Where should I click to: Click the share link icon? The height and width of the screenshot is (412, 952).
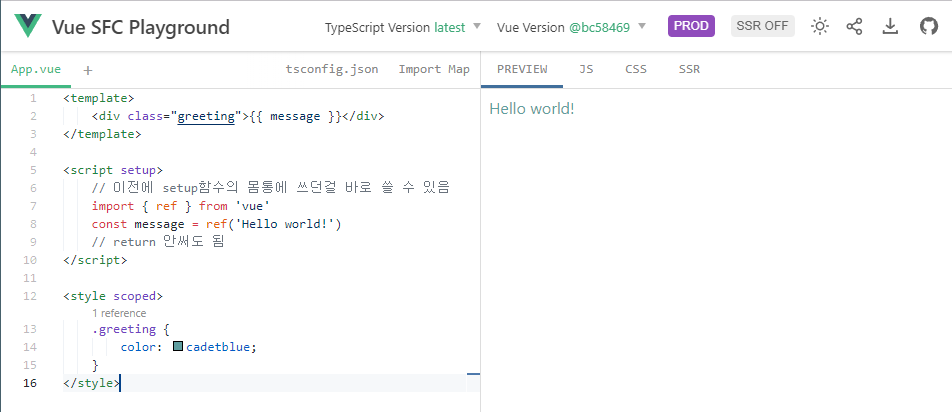(855, 26)
